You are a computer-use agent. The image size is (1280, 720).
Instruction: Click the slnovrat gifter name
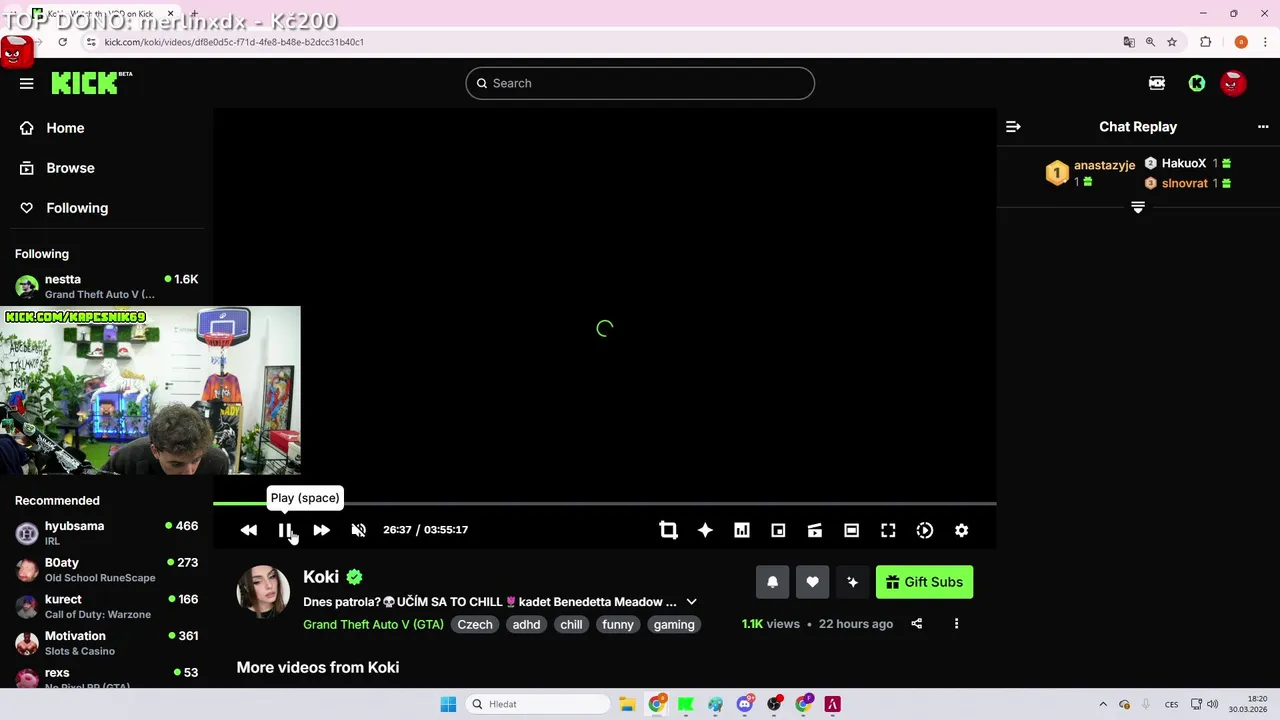coord(1185,183)
